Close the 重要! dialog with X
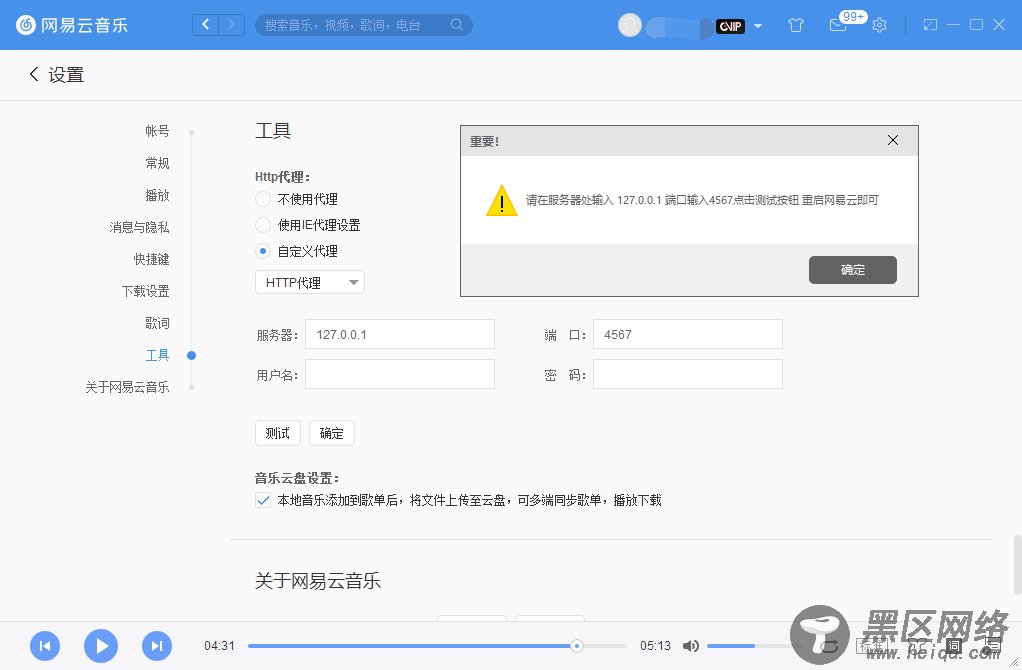 point(893,140)
